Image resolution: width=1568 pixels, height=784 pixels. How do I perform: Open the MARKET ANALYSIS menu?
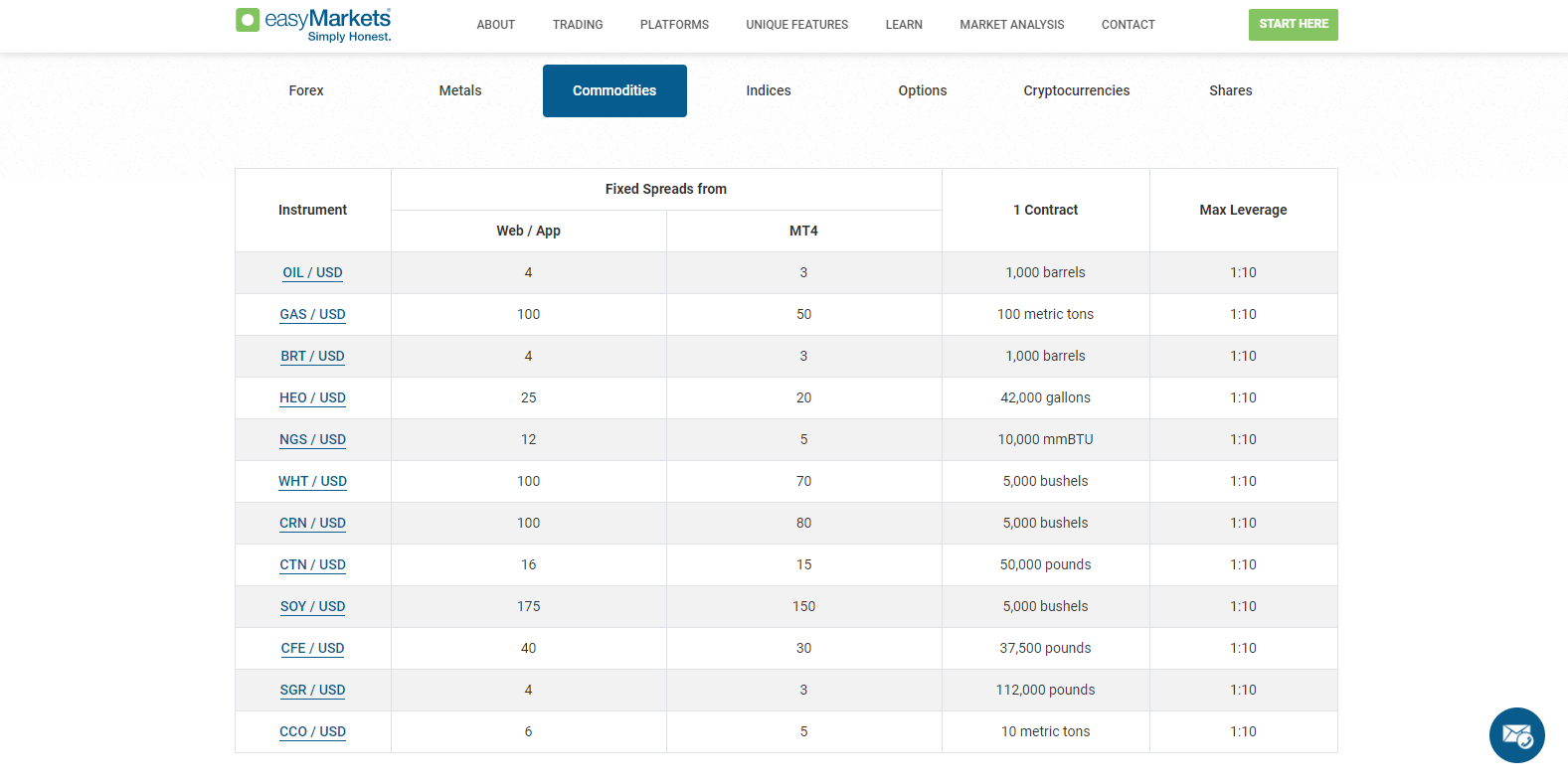click(x=1012, y=25)
